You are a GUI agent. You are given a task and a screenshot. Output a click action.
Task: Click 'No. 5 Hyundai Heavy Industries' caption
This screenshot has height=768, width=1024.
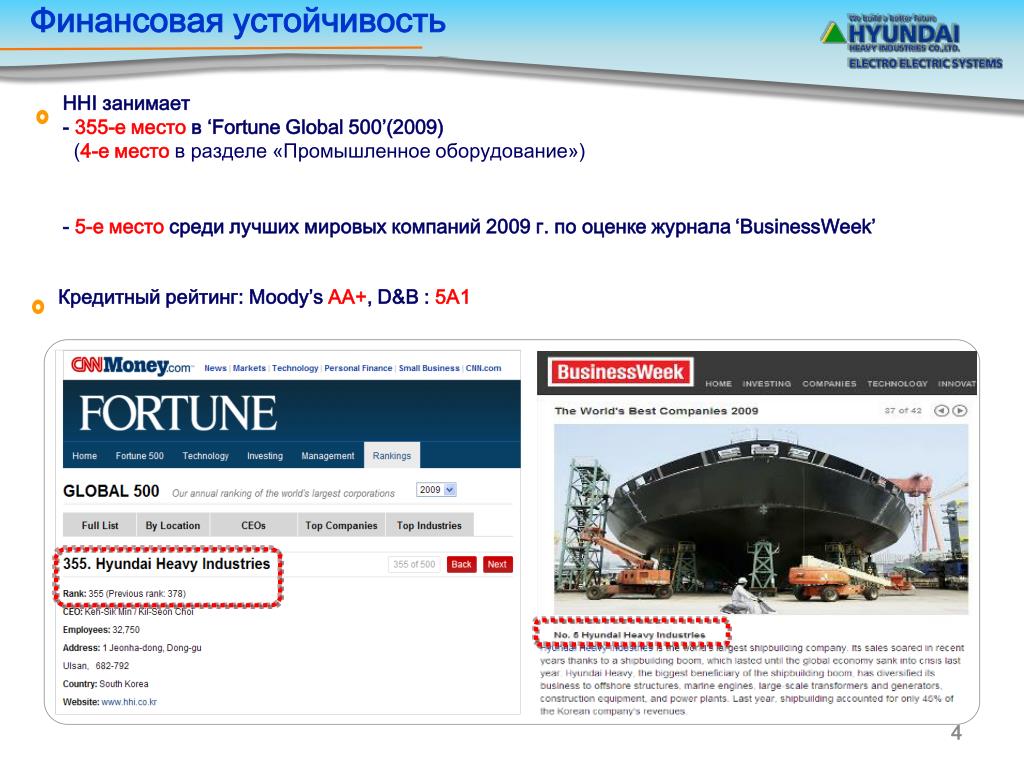coord(630,635)
